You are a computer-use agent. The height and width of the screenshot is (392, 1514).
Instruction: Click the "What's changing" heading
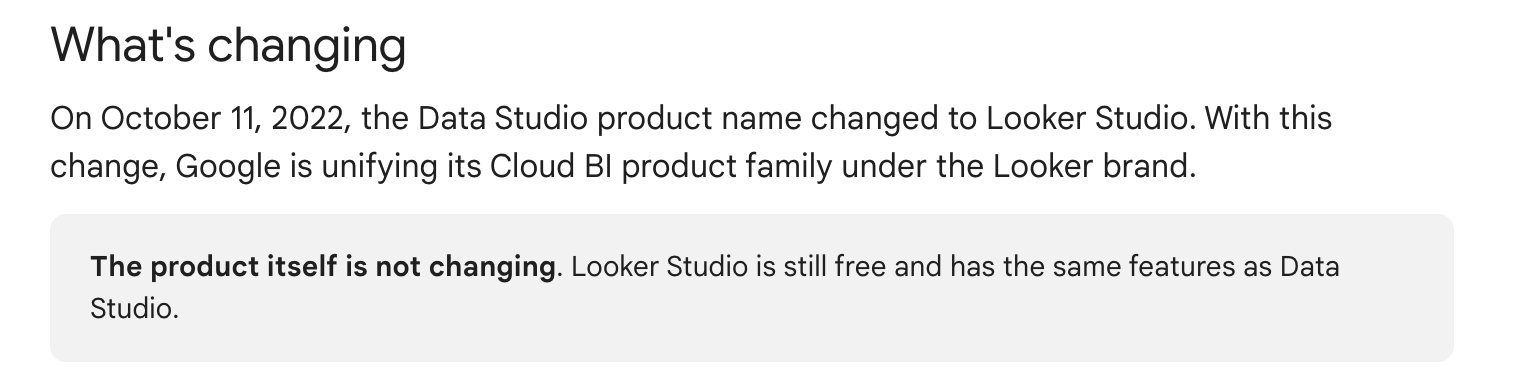coord(228,46)
